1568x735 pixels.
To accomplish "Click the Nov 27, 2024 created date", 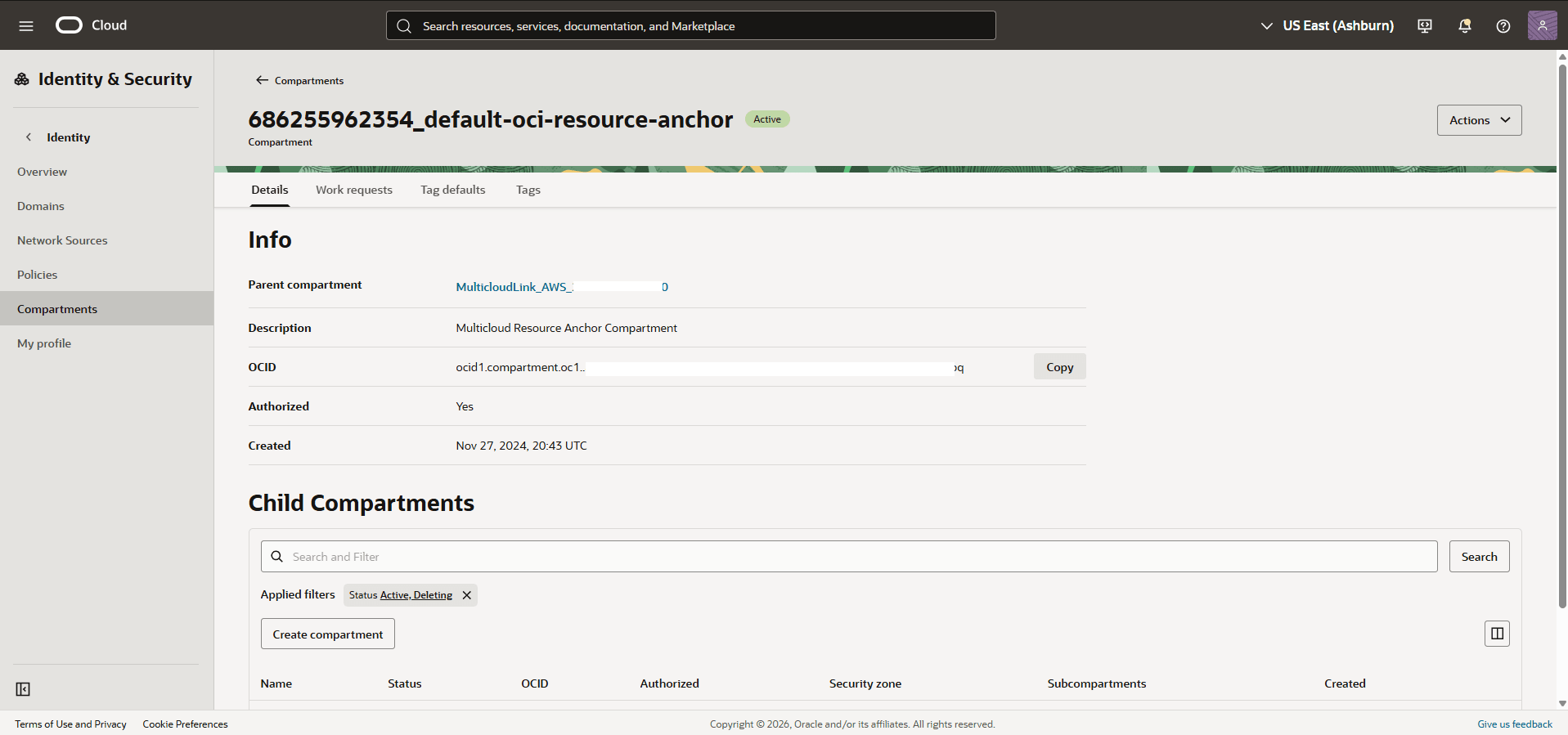I will click(522, 446).
